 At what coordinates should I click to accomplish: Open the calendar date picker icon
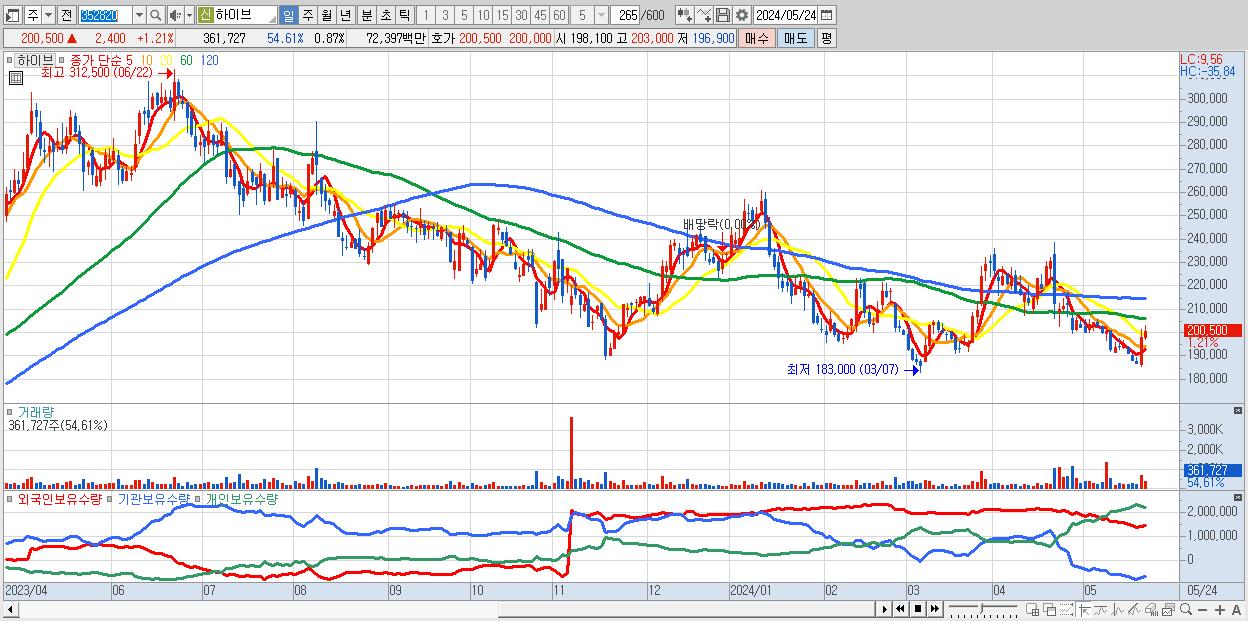pyautogui.click(x=828, y=15)
